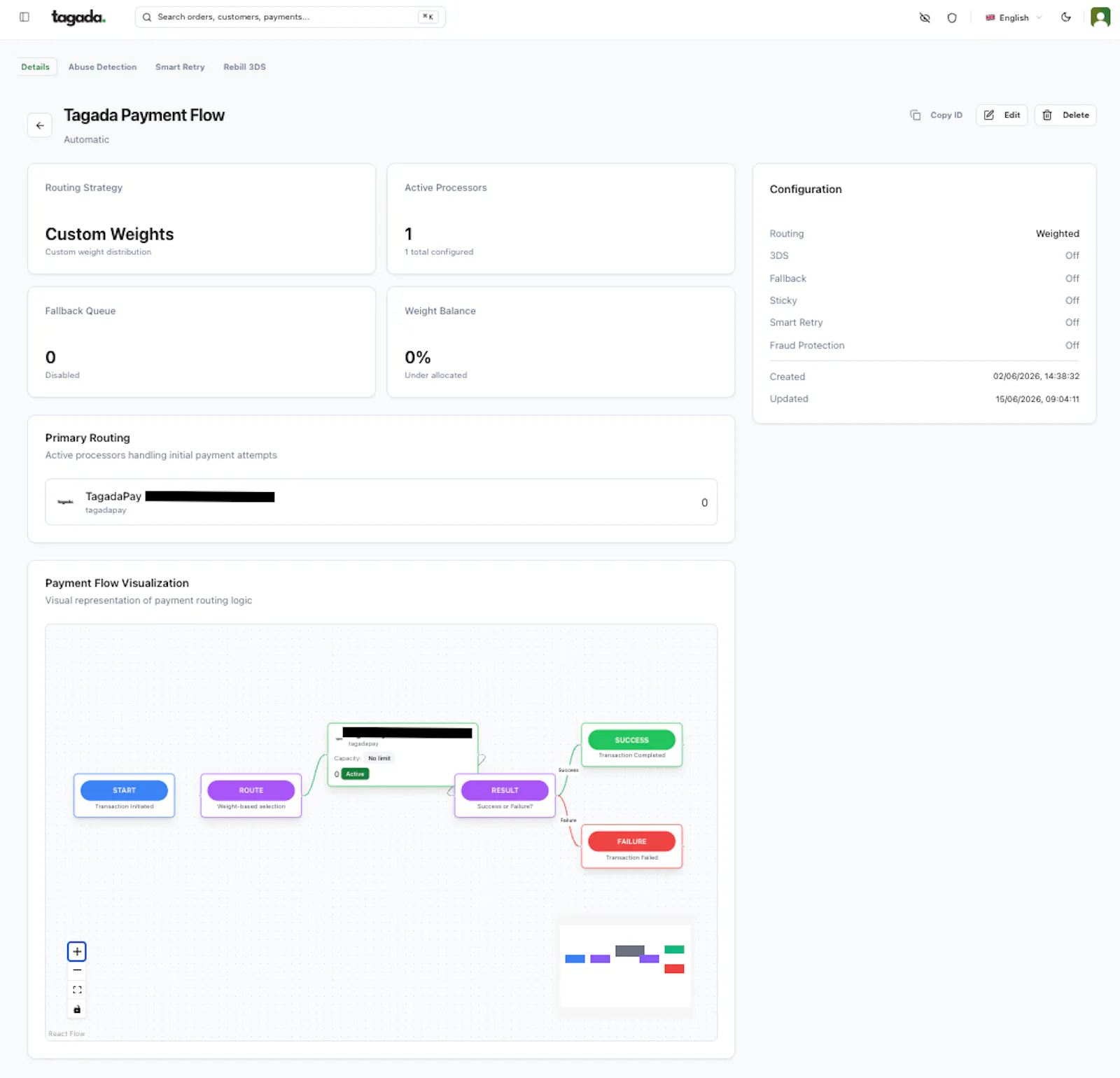
Task: Focus the search orders input field
Action: point(290,17)
